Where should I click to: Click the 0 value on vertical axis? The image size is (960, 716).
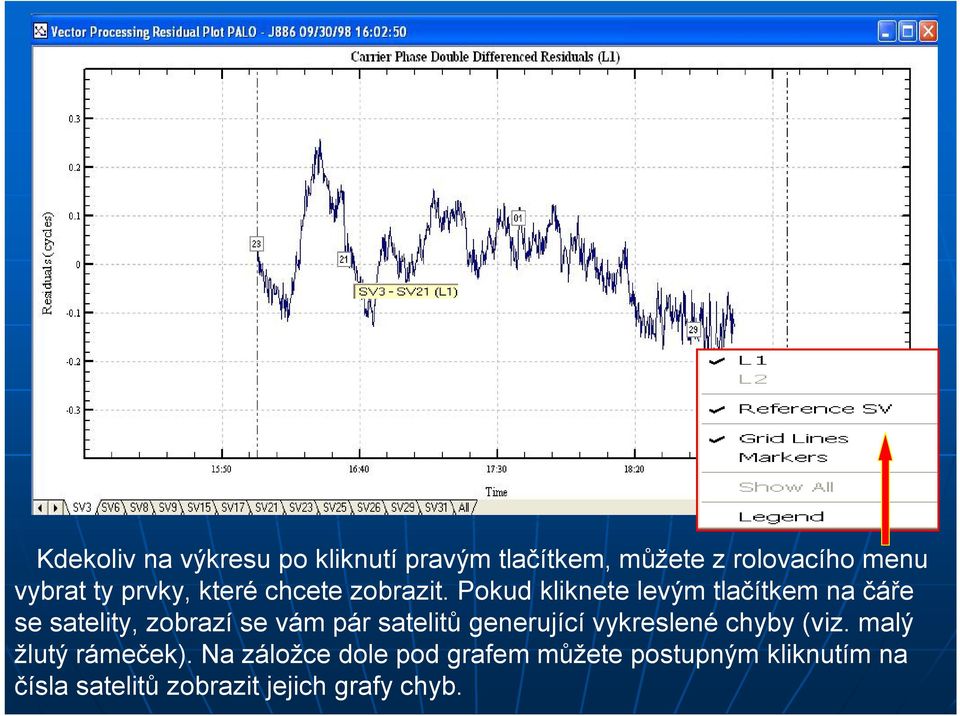[x=78, y=265]
